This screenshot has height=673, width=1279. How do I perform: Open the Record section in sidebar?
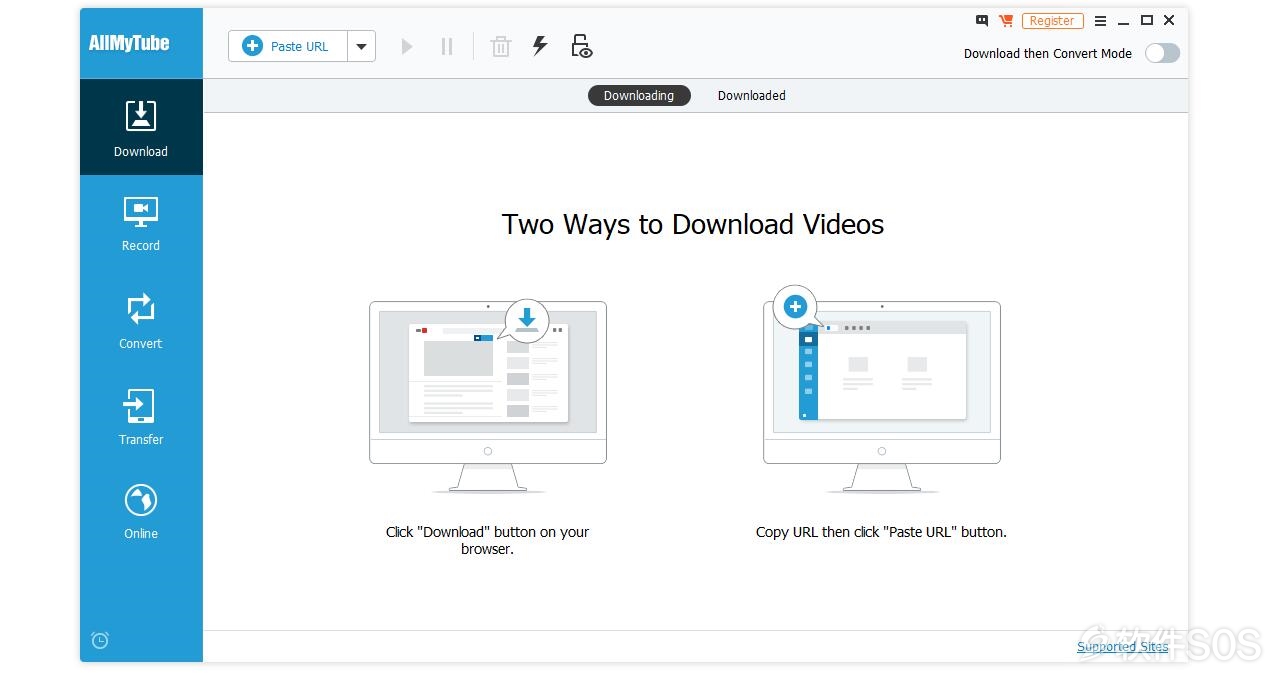tap(141, 224)
